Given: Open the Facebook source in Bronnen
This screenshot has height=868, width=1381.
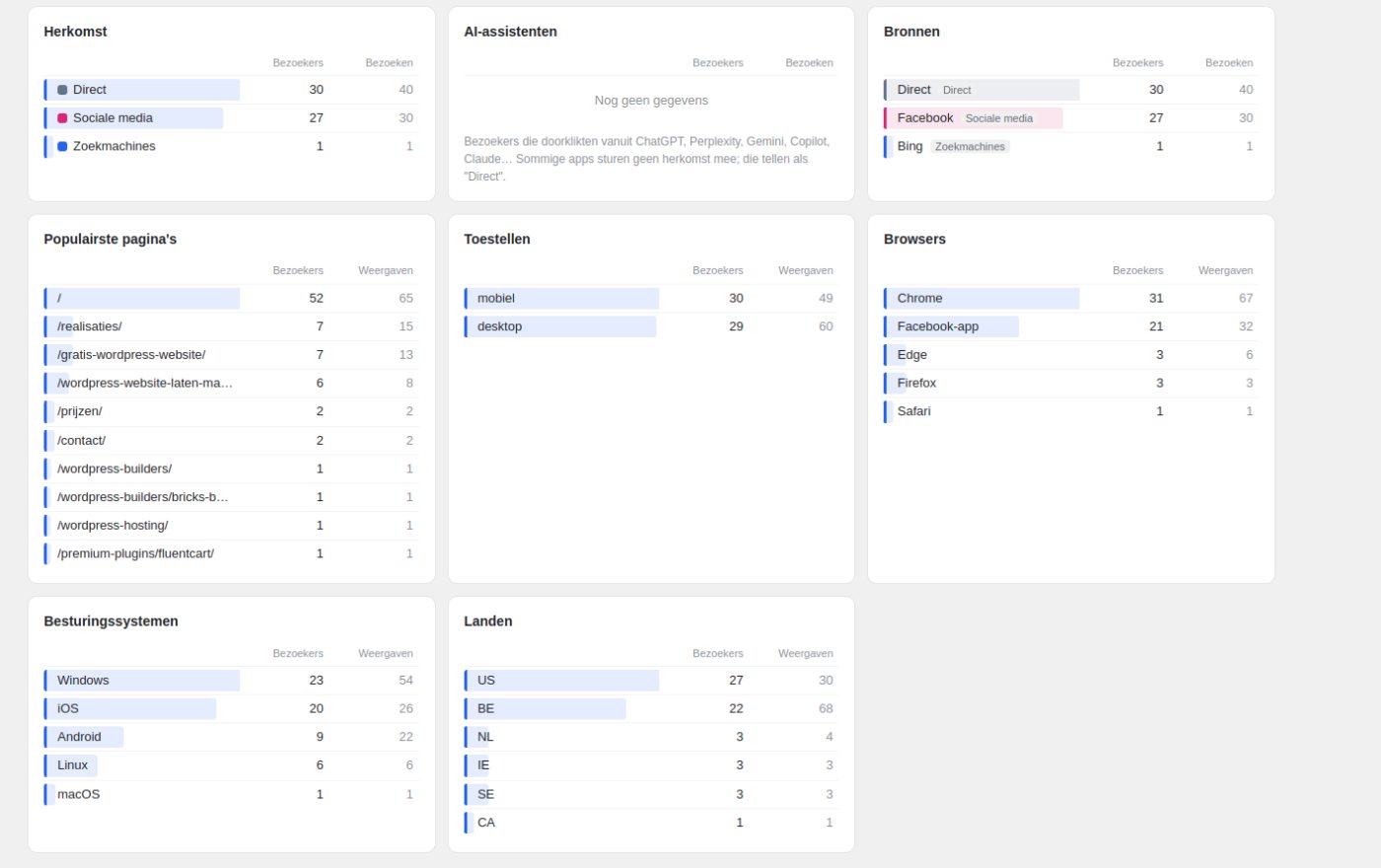Looking at the screenshot, I should (x=1070, y=118).
